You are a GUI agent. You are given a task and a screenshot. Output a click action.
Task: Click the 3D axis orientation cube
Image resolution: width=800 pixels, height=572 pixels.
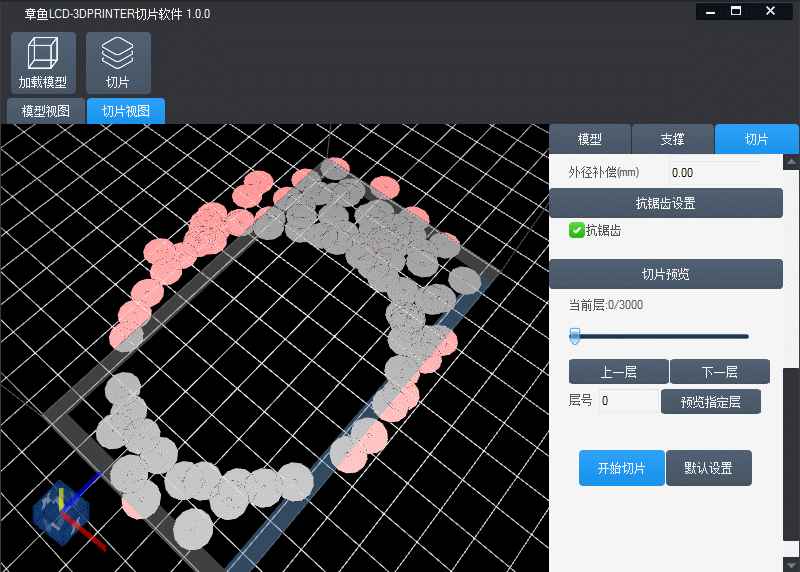61,513
